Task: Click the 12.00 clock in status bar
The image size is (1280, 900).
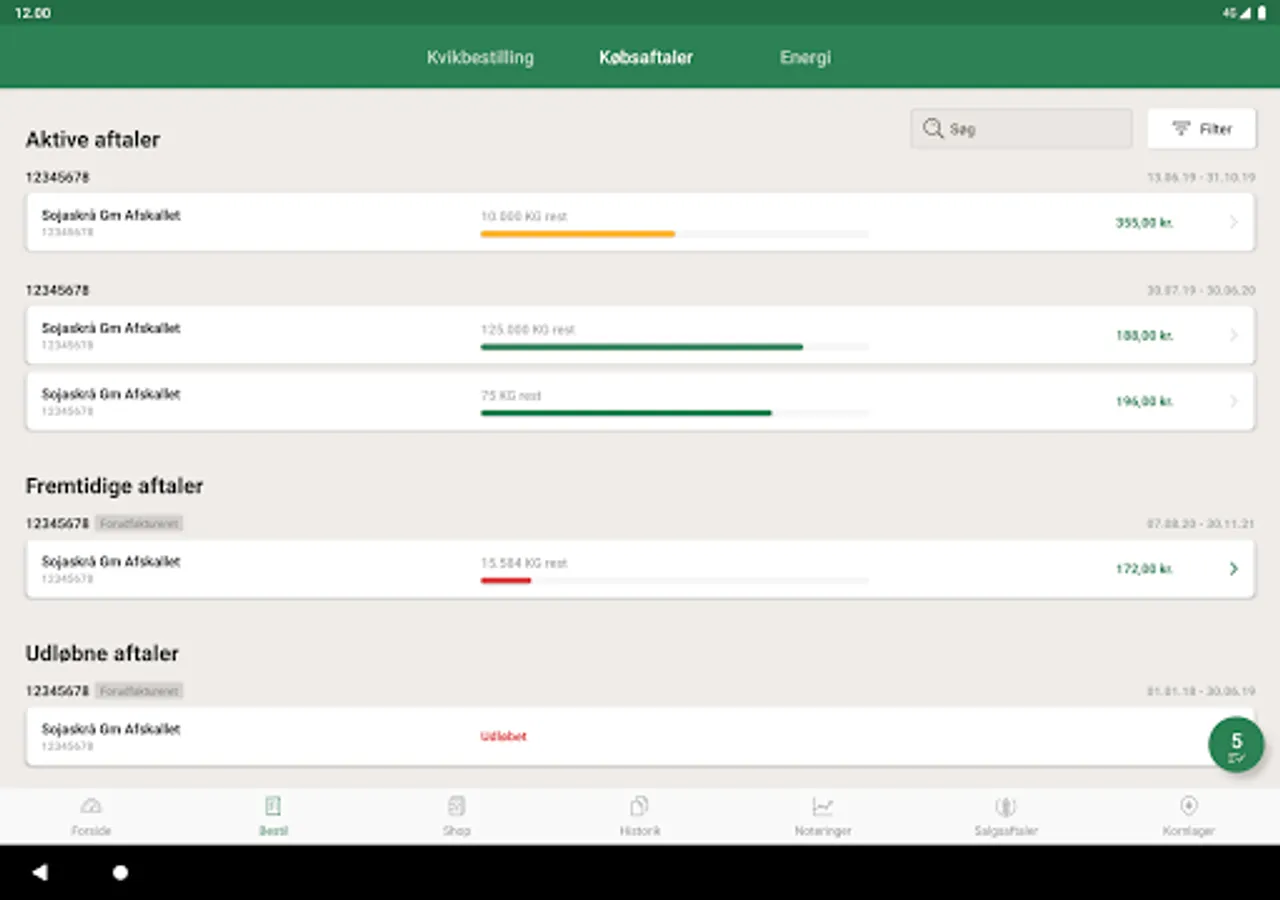Action: (33, 13)
